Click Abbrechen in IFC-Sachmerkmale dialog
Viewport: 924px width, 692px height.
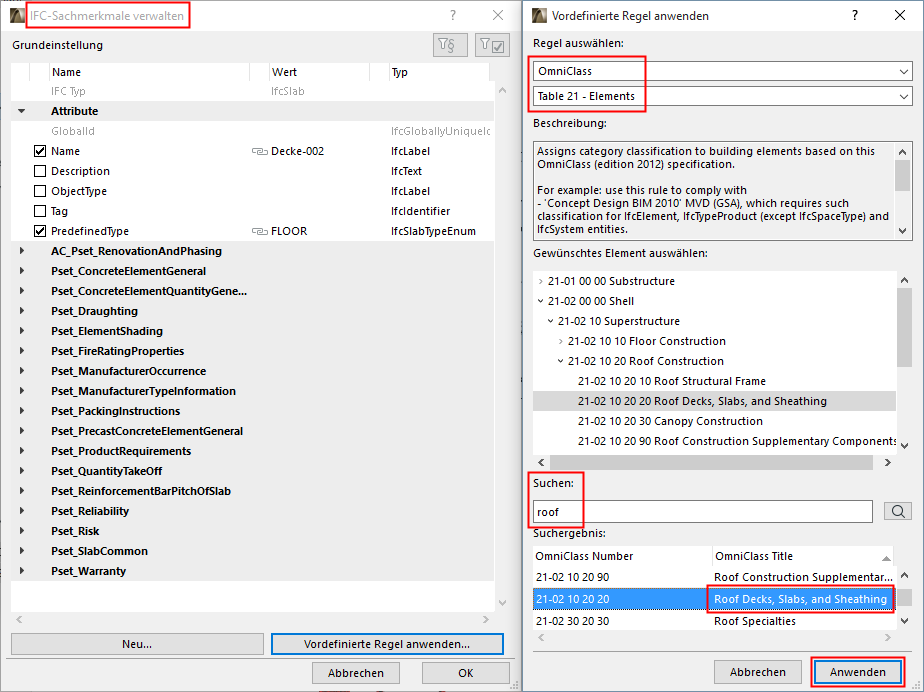coord(356,673)
